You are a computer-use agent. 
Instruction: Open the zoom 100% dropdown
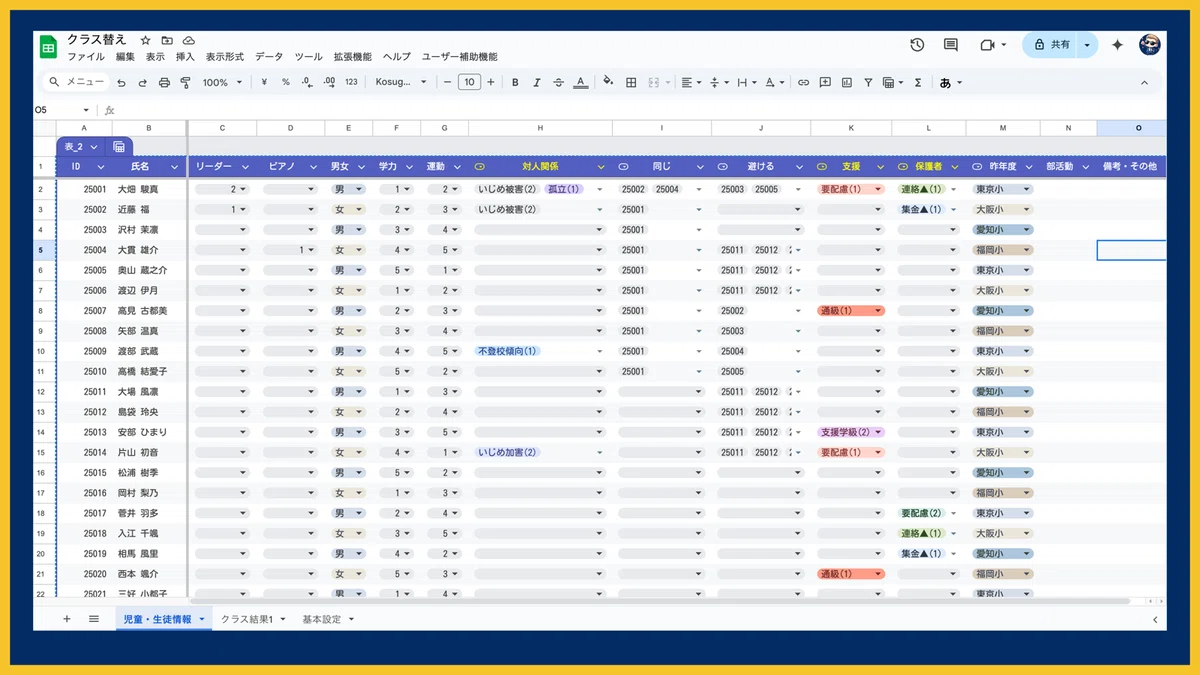pos(221,82)
